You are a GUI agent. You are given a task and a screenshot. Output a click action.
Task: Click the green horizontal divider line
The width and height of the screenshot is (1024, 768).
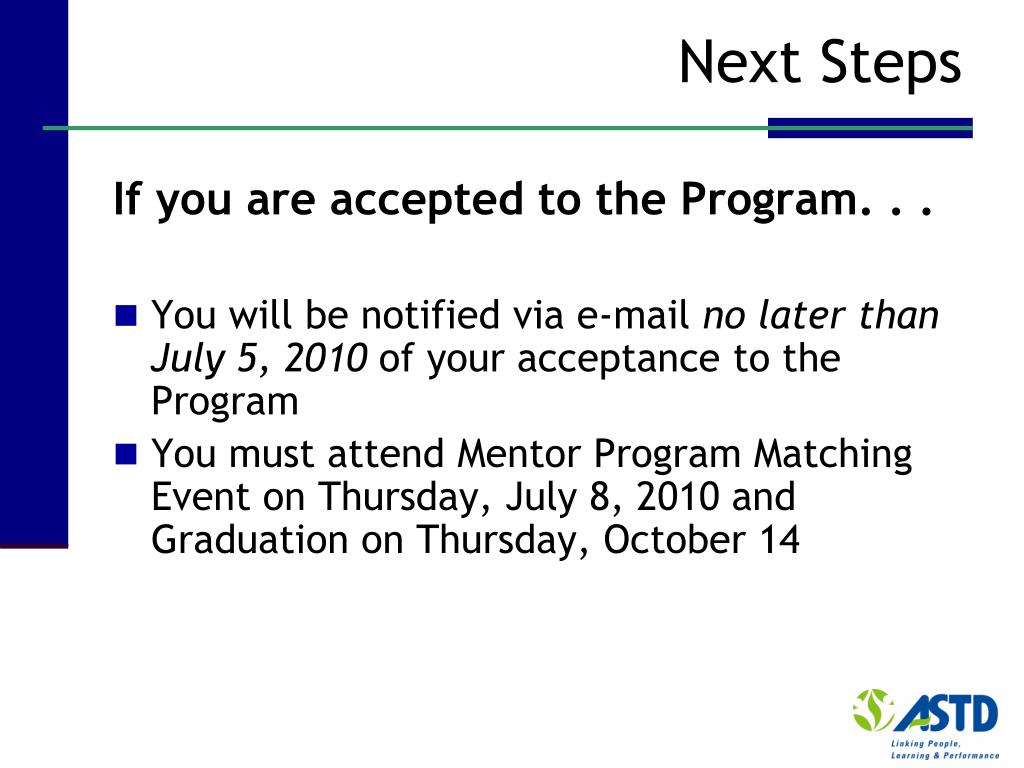click(405, 128)
